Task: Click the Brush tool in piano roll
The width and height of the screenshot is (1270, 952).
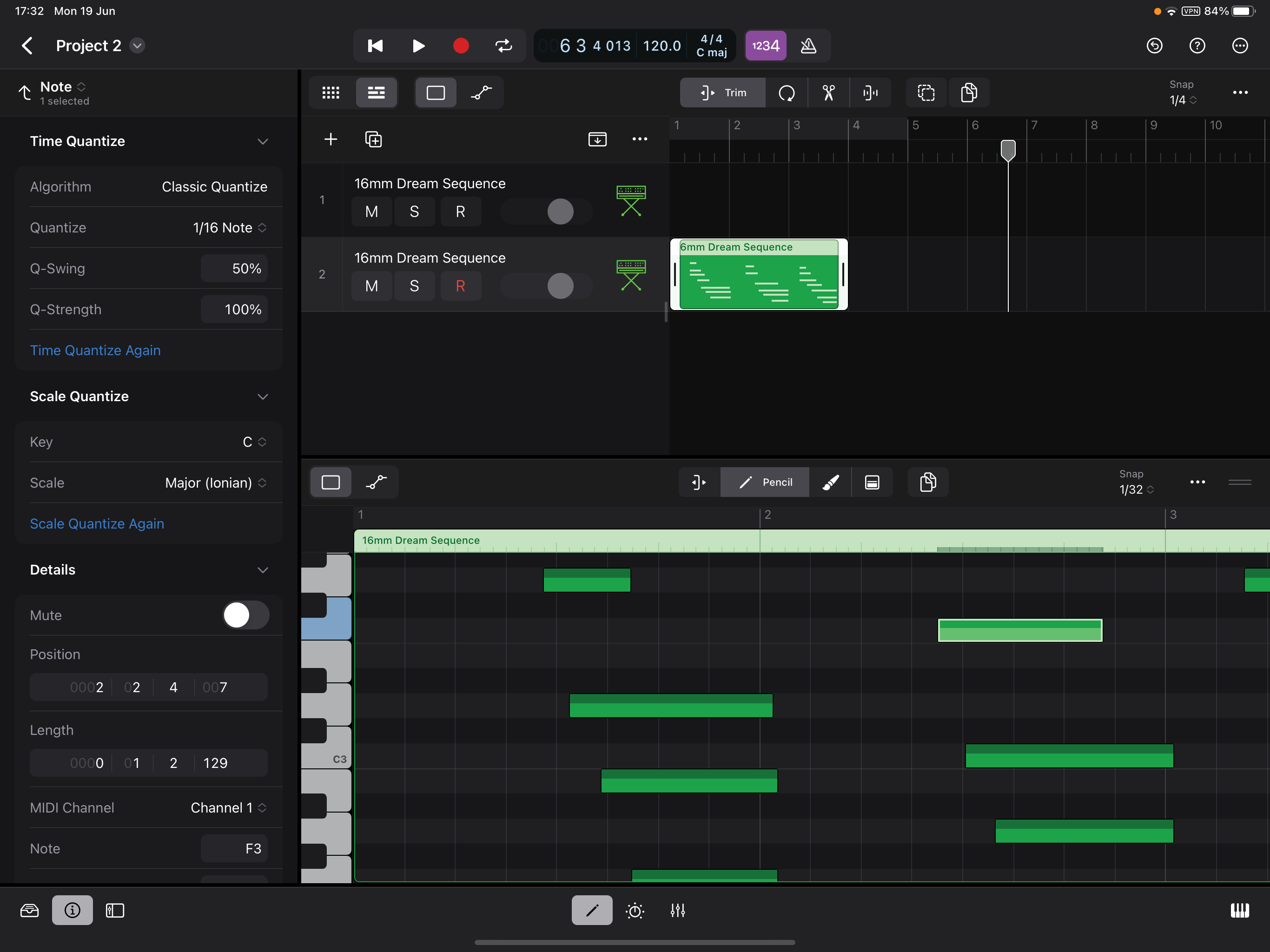Action: 830,483
